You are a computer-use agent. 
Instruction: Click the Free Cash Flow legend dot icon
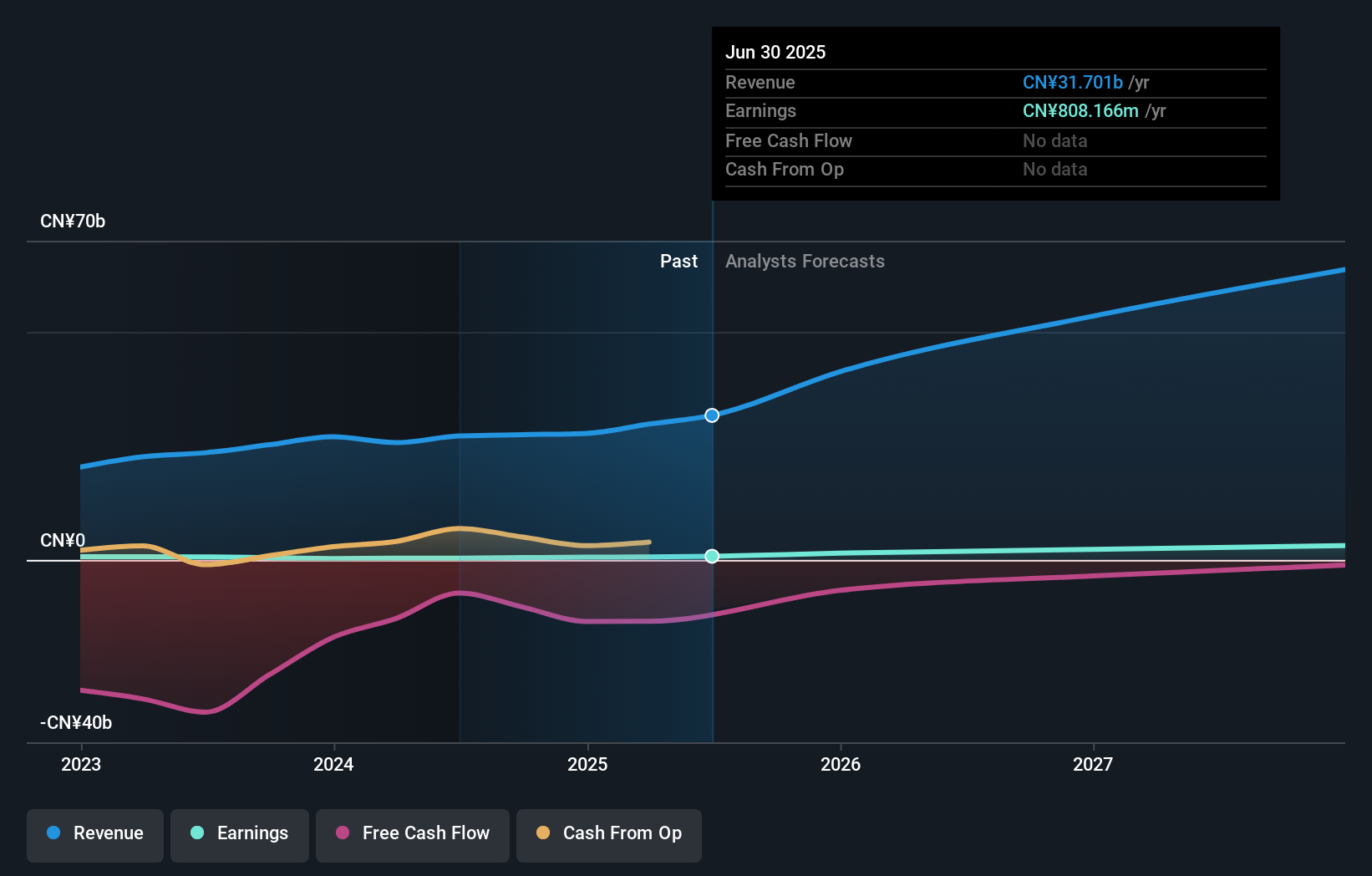click(x=343, y=833)
